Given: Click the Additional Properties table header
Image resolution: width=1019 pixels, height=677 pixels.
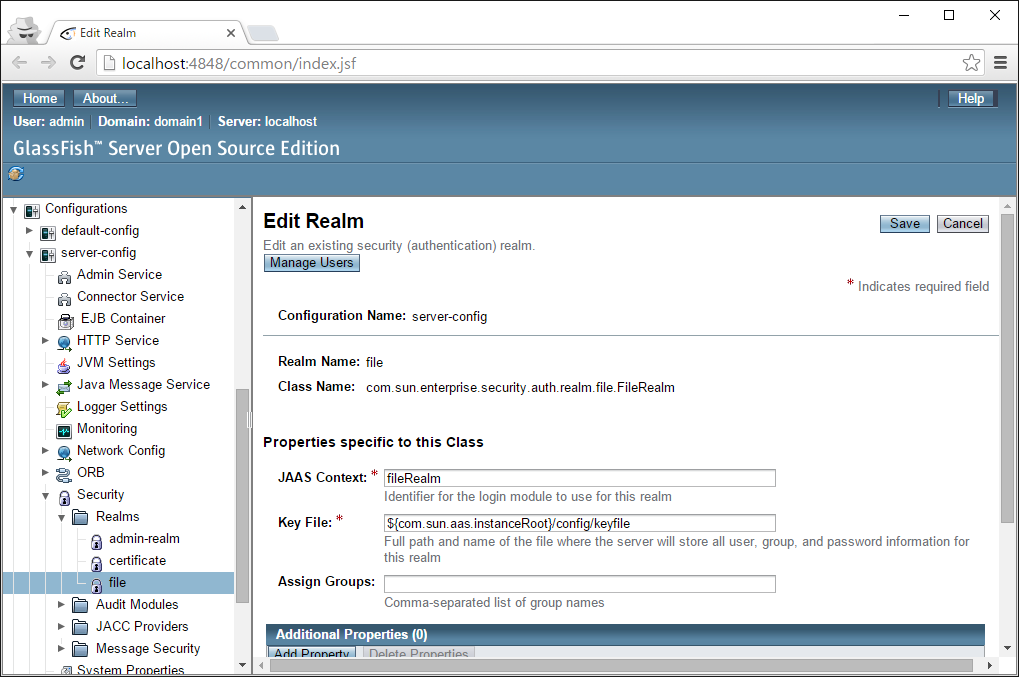Looking at the screenshot, I should pos(625,634).
